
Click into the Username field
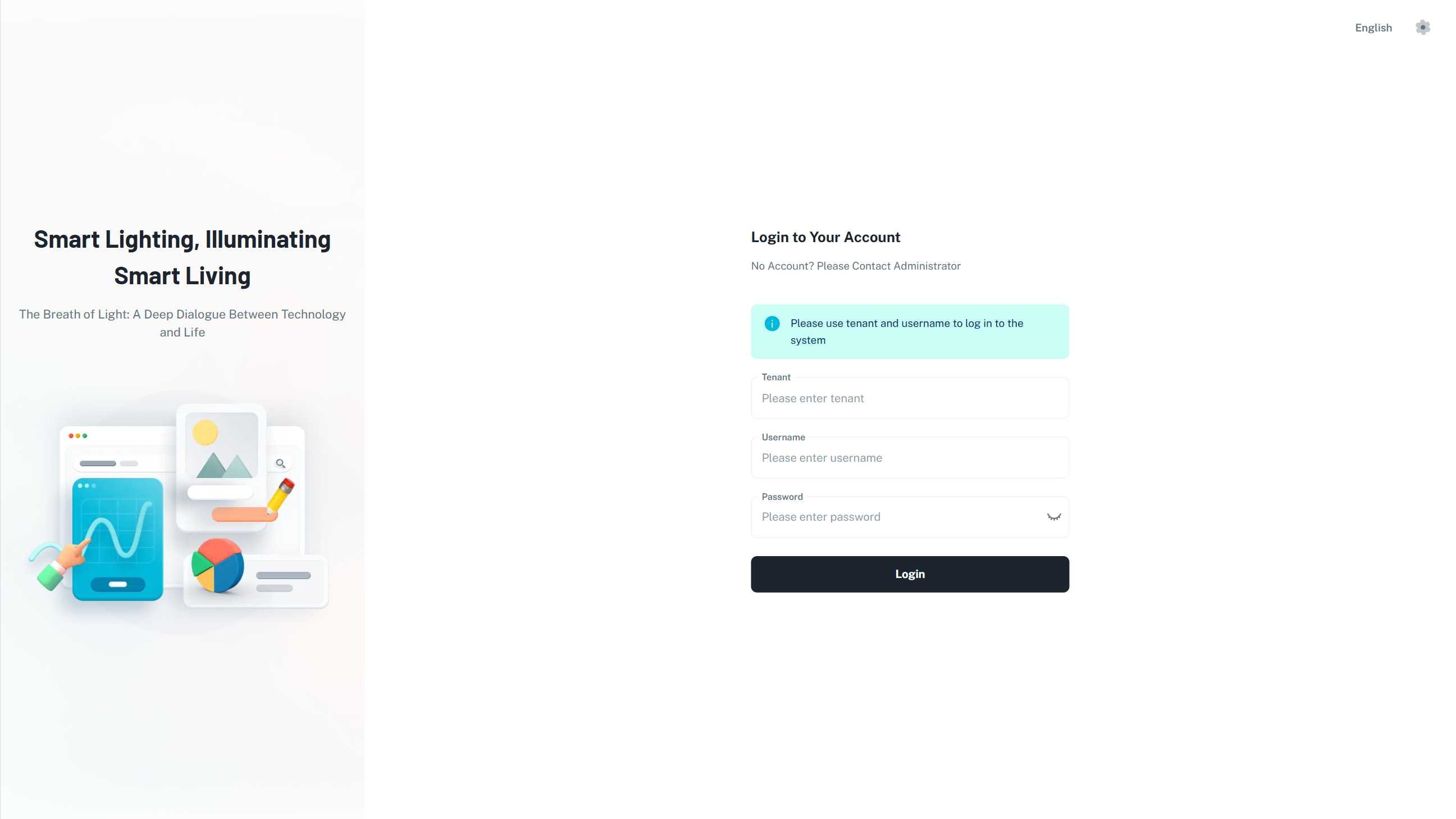click(x=909, y=458)
